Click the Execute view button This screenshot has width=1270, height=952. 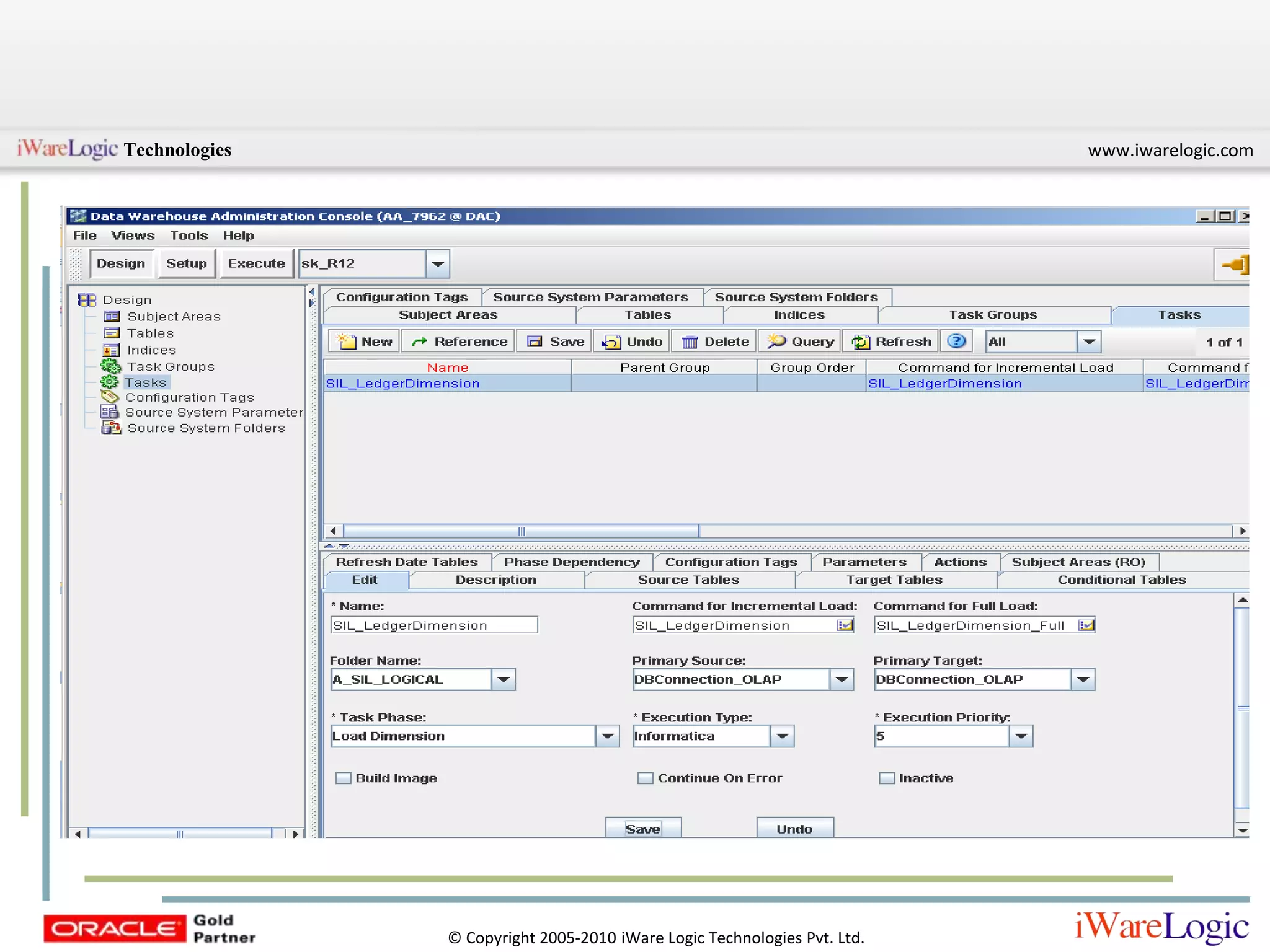point(256,263)
